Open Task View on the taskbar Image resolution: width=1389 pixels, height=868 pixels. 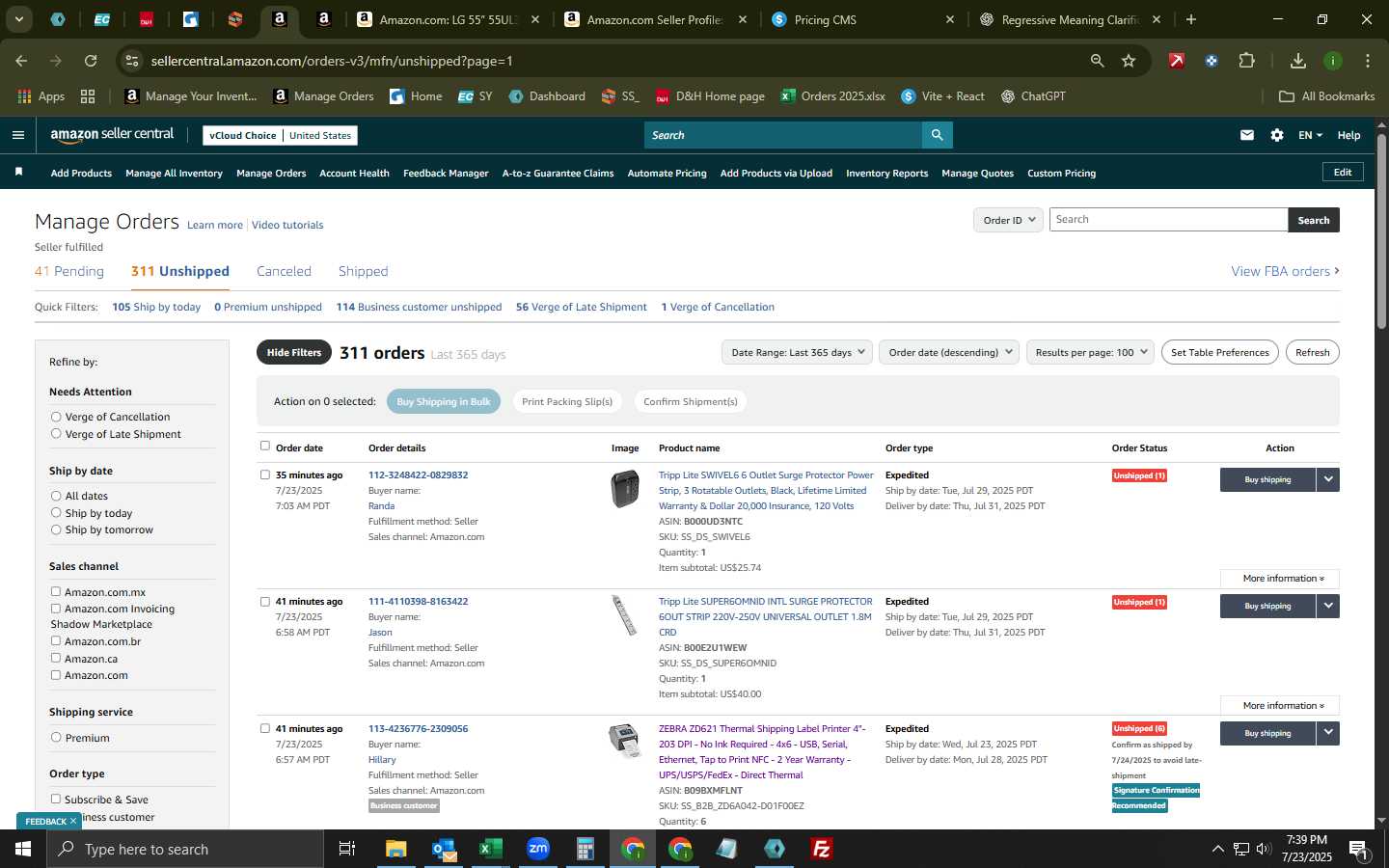[x=347, y=849]
